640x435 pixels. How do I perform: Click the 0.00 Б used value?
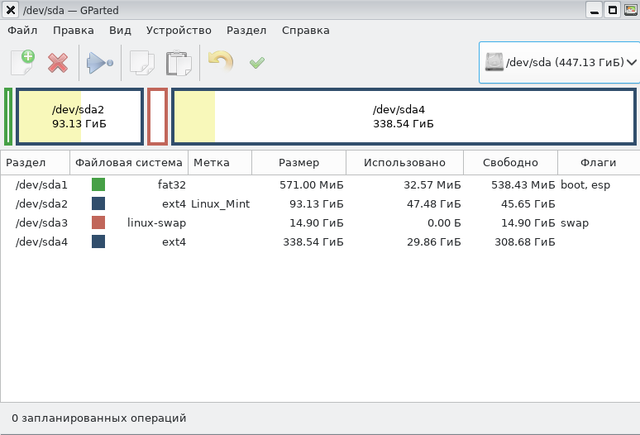pos(444,223)
